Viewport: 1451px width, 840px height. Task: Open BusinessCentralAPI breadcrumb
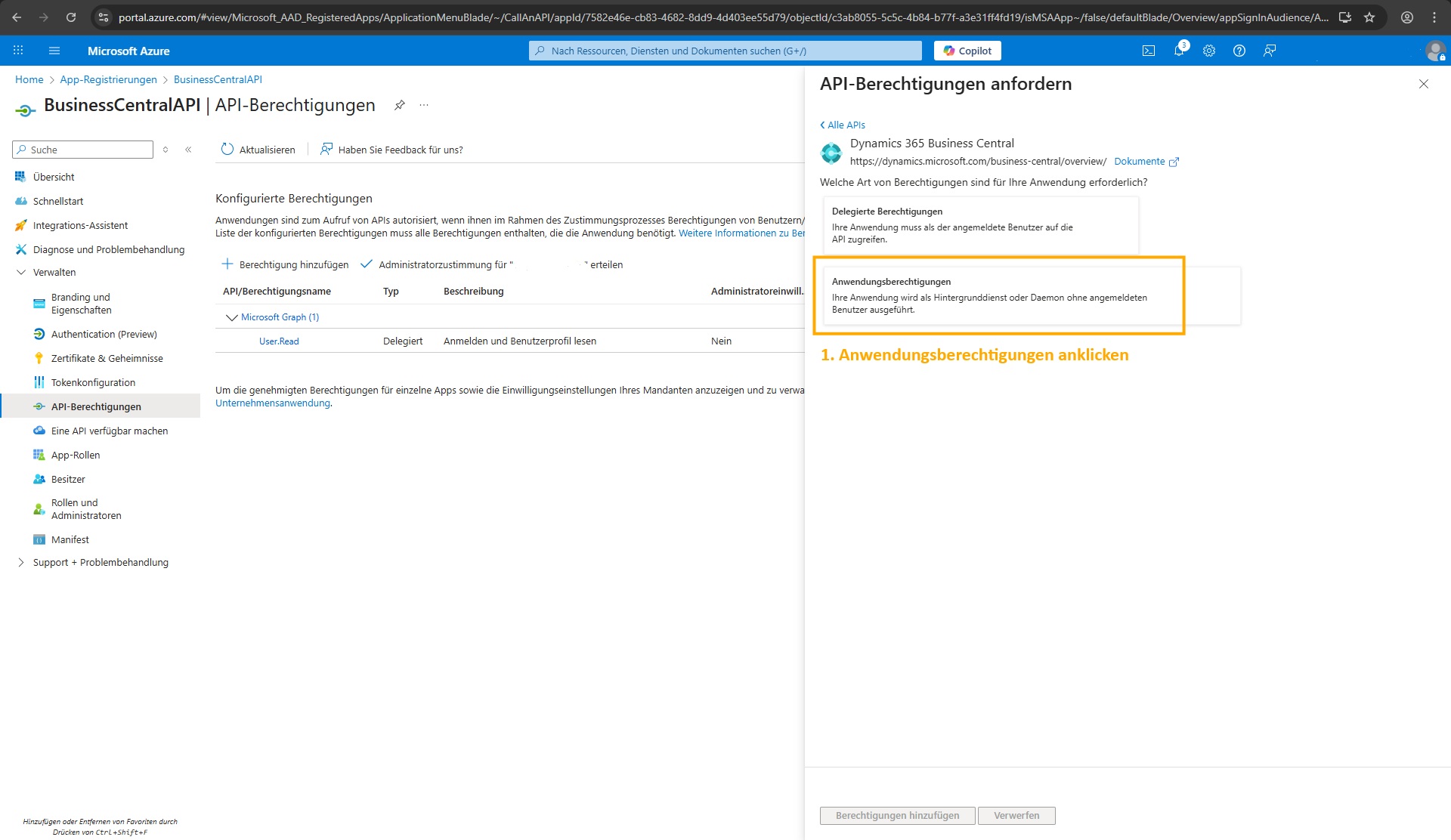pyautogui.click(x=218, y=79)
